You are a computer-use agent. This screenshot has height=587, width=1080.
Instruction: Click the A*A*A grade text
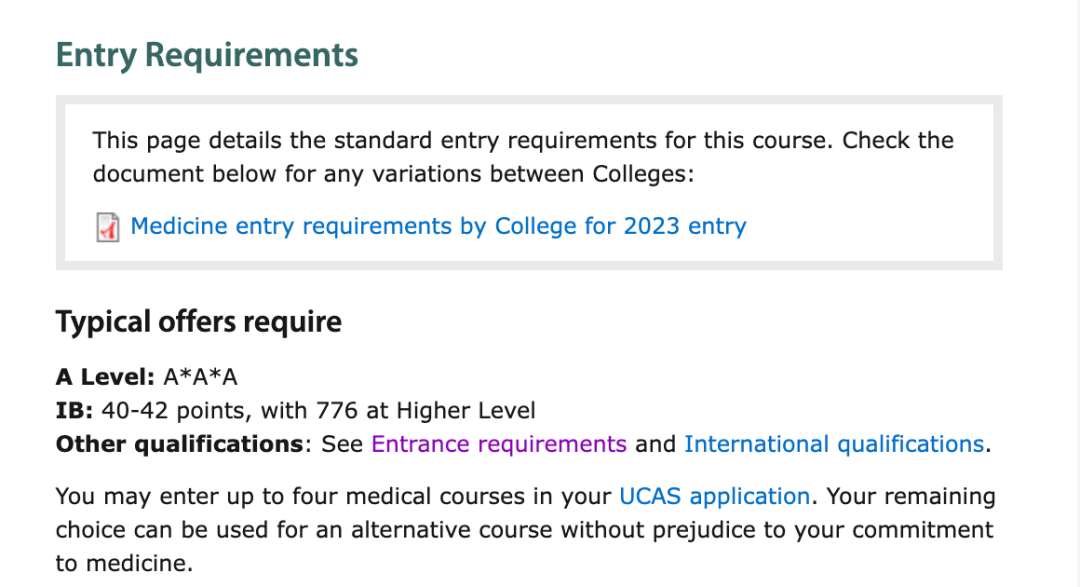coord(200,377)
